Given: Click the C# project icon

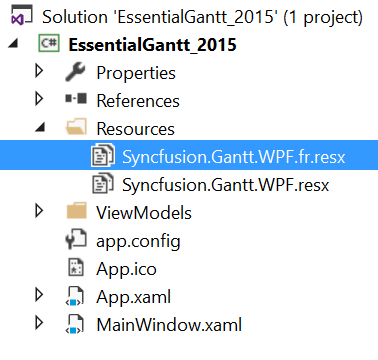Looking at the screenshot, I should point(49,44).
